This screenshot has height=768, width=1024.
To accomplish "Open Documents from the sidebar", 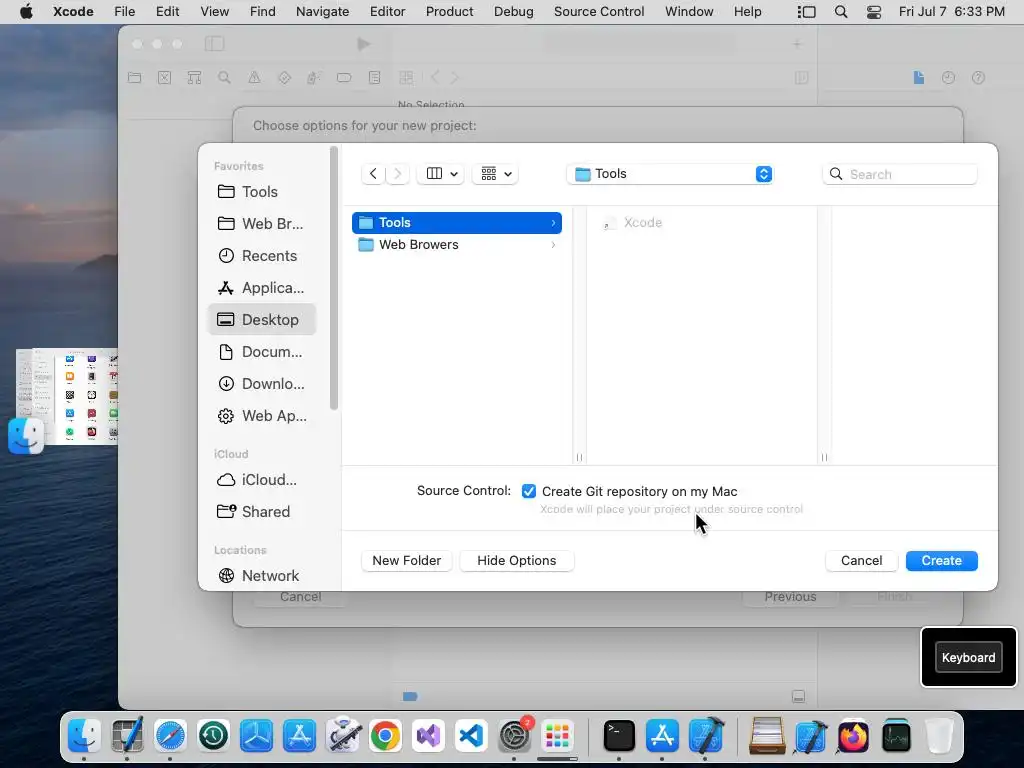I will (x=261, y=351).
